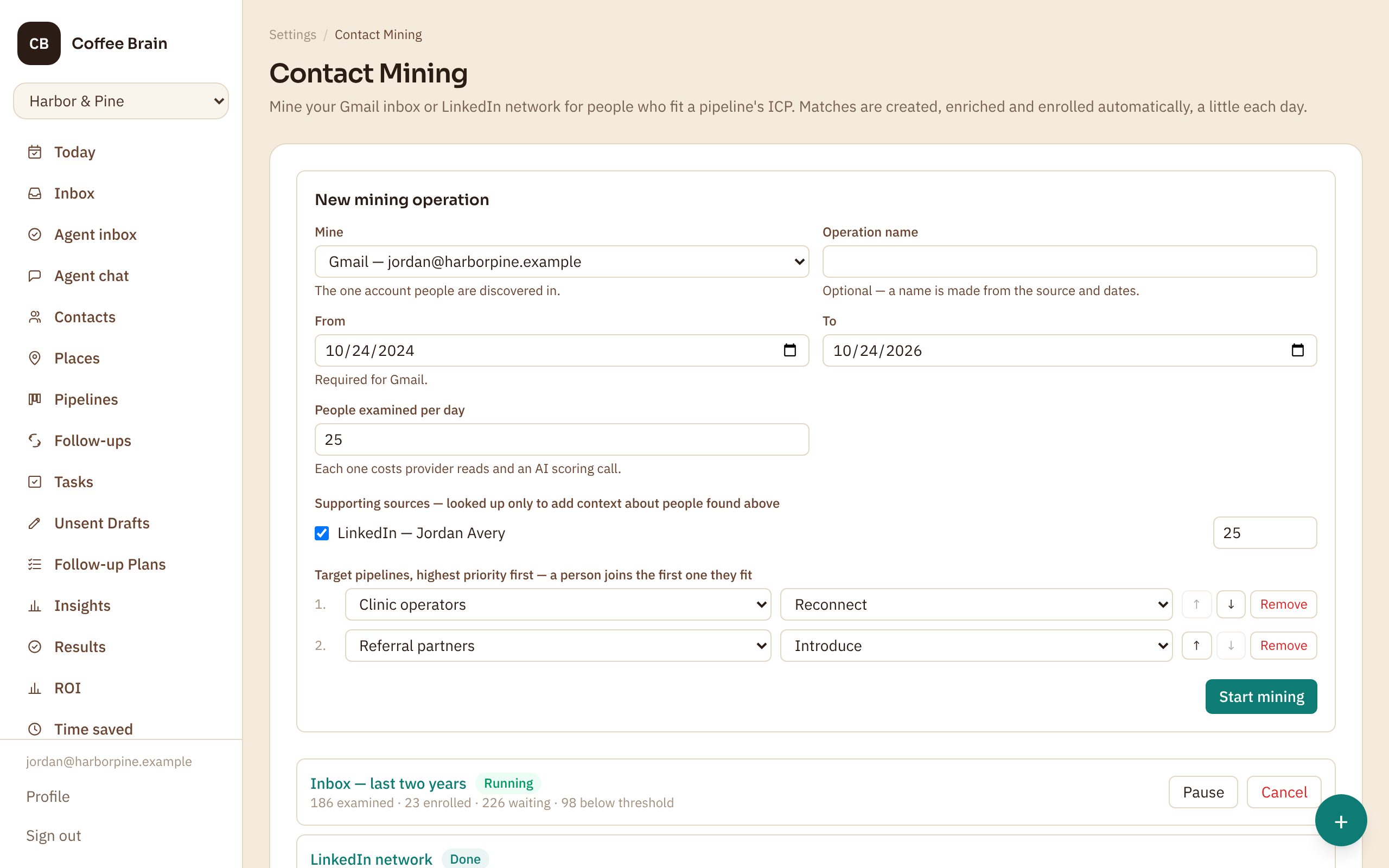The height and width of the screenshot is (868, 1389).
Task: Open Unsent Drafts via the pencil icon
Action: click(x=34, y=524)
